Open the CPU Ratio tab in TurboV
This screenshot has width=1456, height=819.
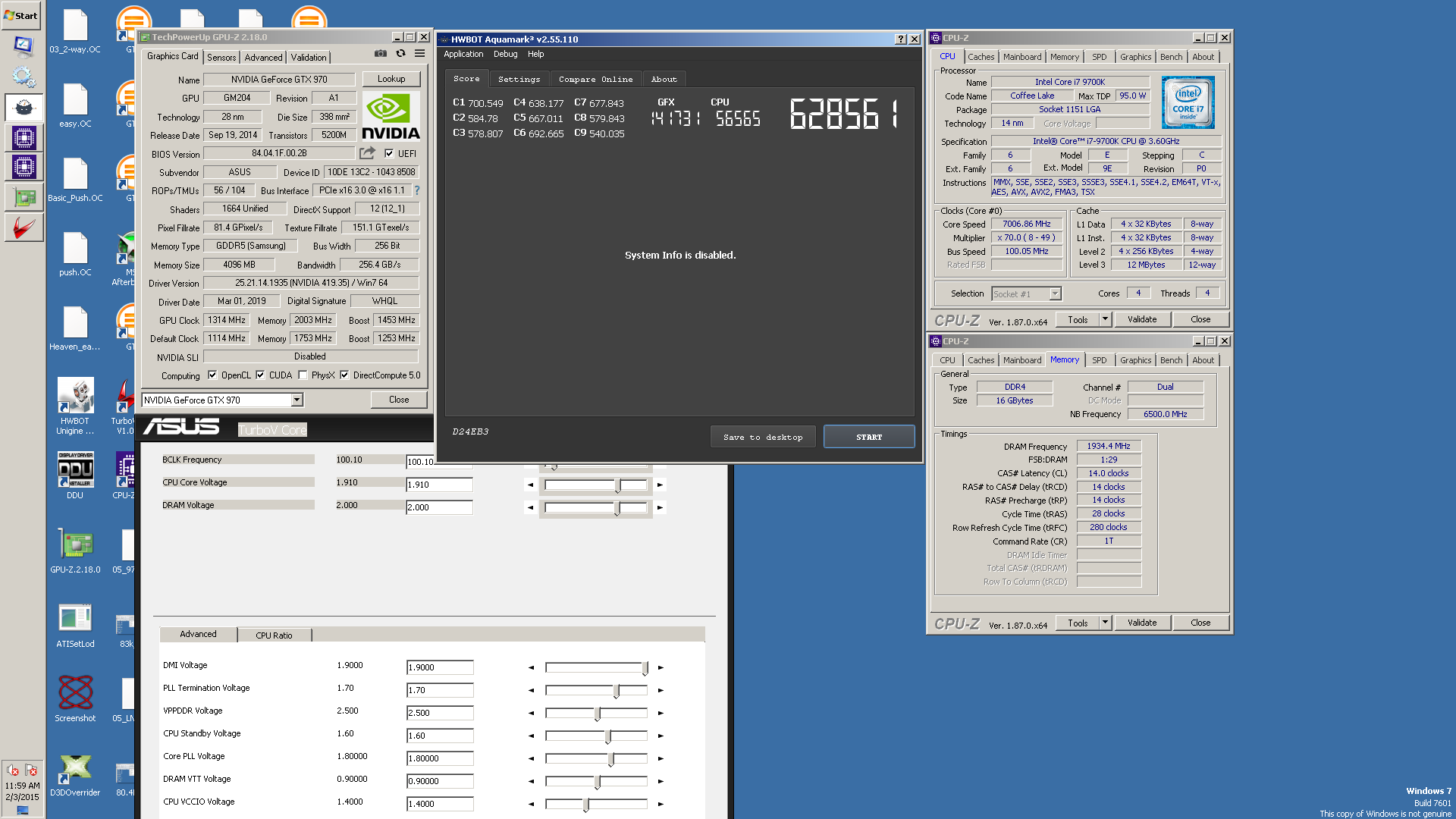(x=274, y=635)
